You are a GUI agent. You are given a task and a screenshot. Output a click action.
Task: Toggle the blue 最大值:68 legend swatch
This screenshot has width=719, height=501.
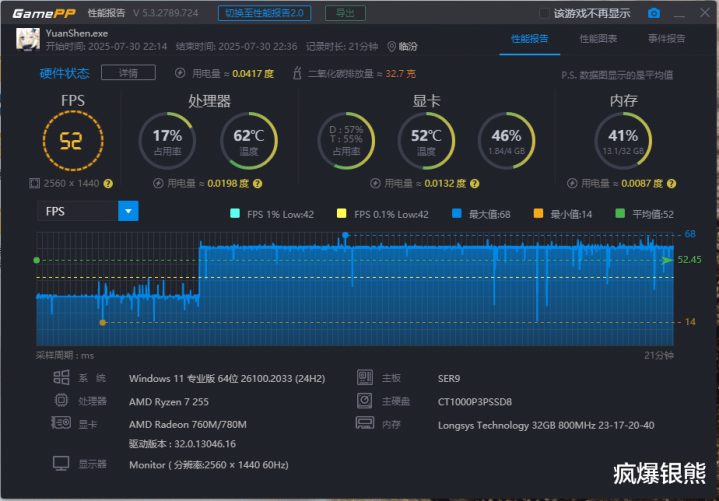pos(456,214)
